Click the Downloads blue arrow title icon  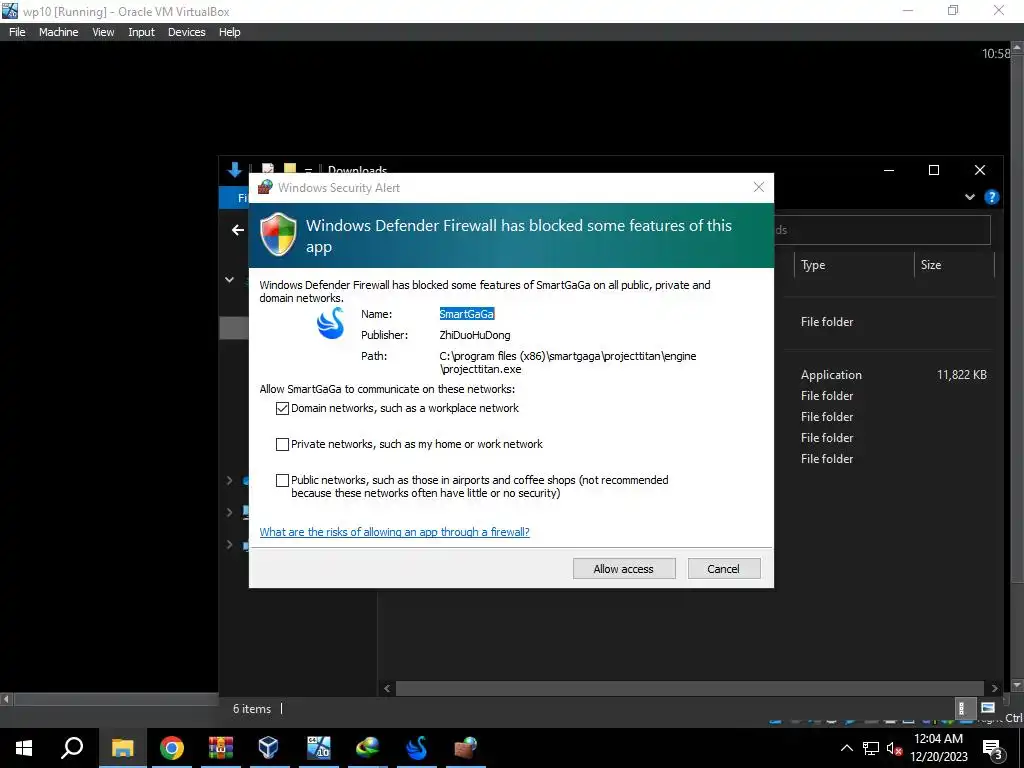(234, 170)
